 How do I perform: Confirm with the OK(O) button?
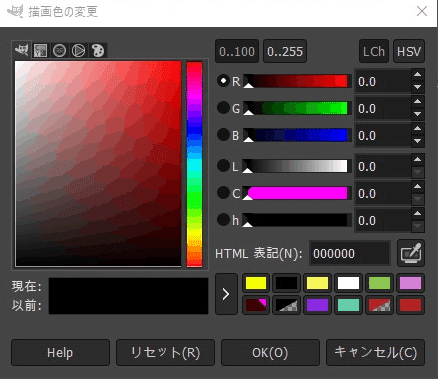[x=270, y=352]
